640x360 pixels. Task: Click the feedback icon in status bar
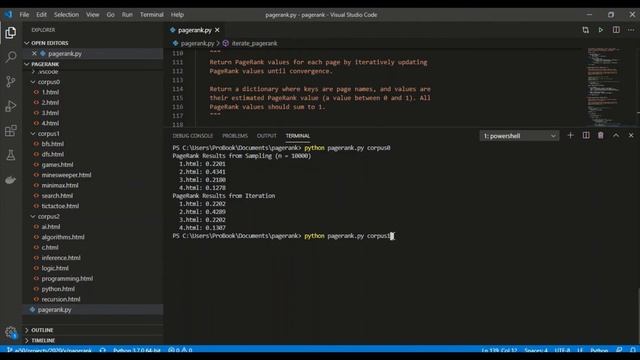pos(619,350)
